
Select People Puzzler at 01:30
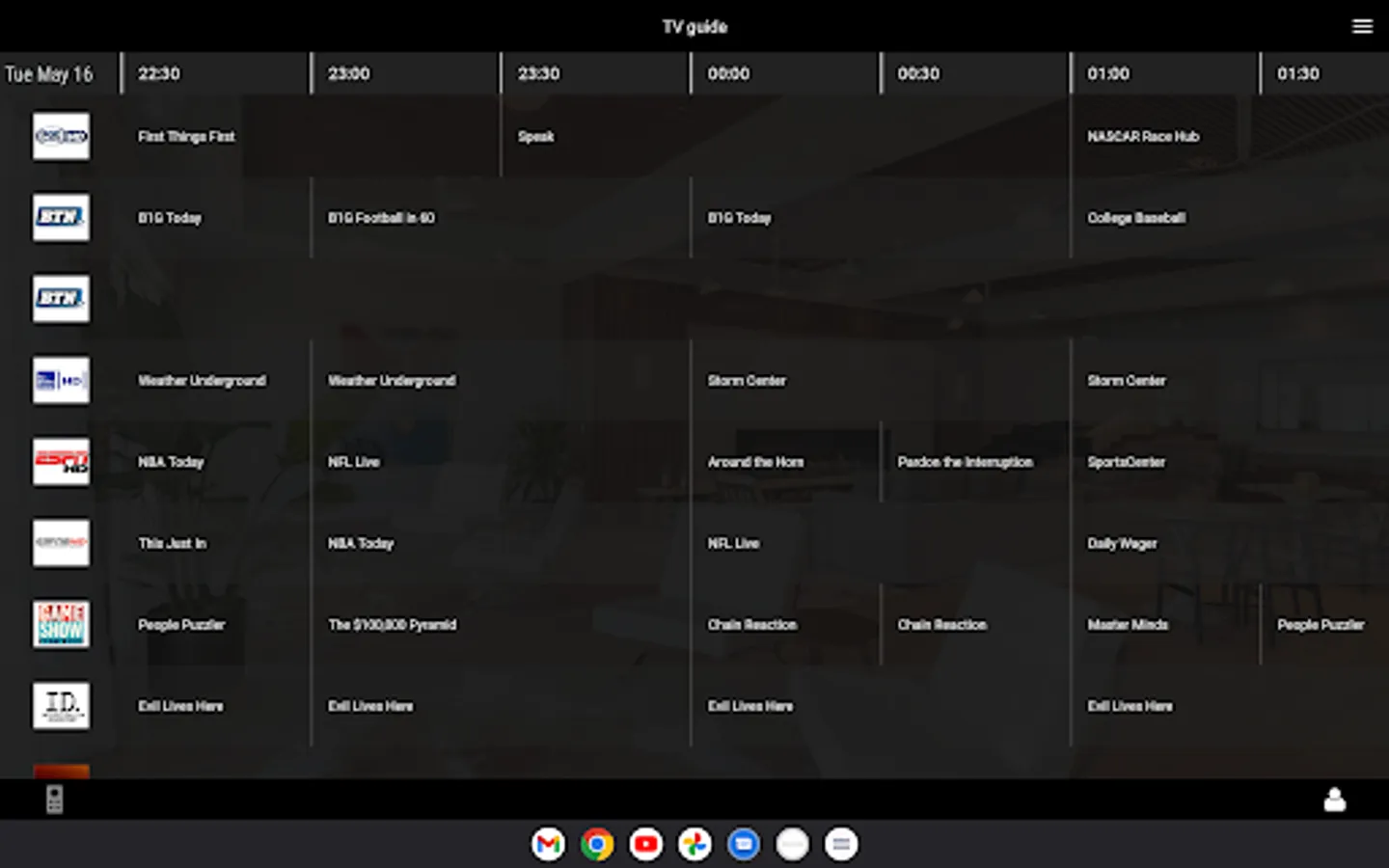coord(1321,625)
